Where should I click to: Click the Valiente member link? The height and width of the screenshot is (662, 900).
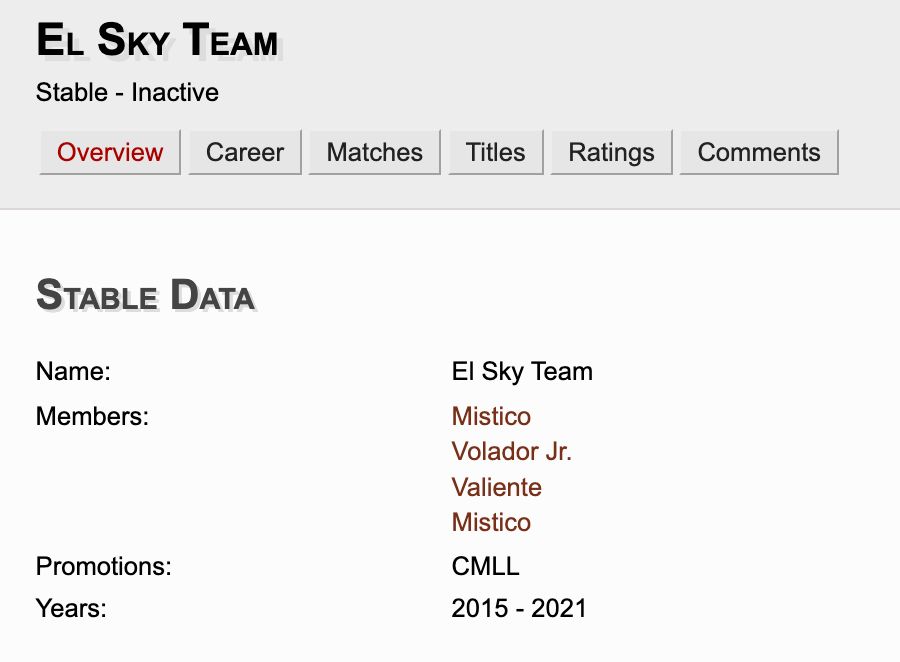(x=496, y=487)
